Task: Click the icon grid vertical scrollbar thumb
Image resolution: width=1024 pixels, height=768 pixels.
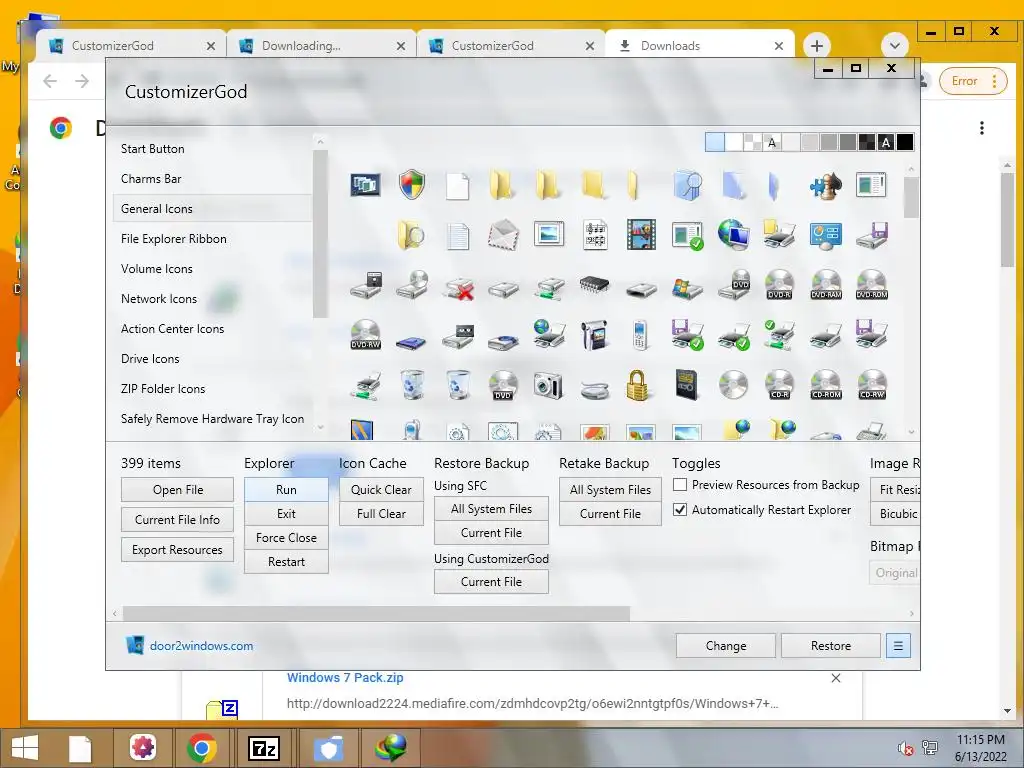Action: pyautogui.click(x=911, y=197)
